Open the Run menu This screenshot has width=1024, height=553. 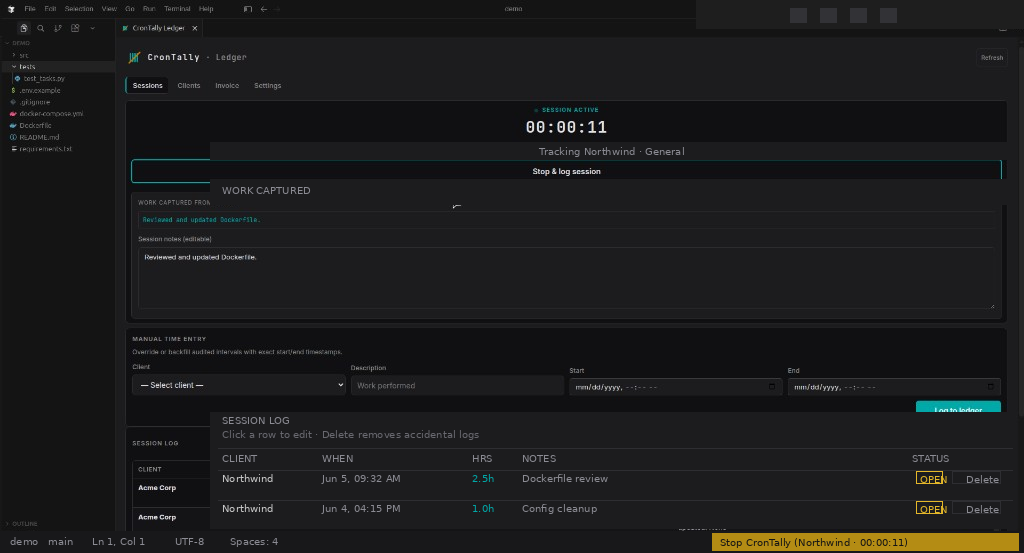click(149, 9)
